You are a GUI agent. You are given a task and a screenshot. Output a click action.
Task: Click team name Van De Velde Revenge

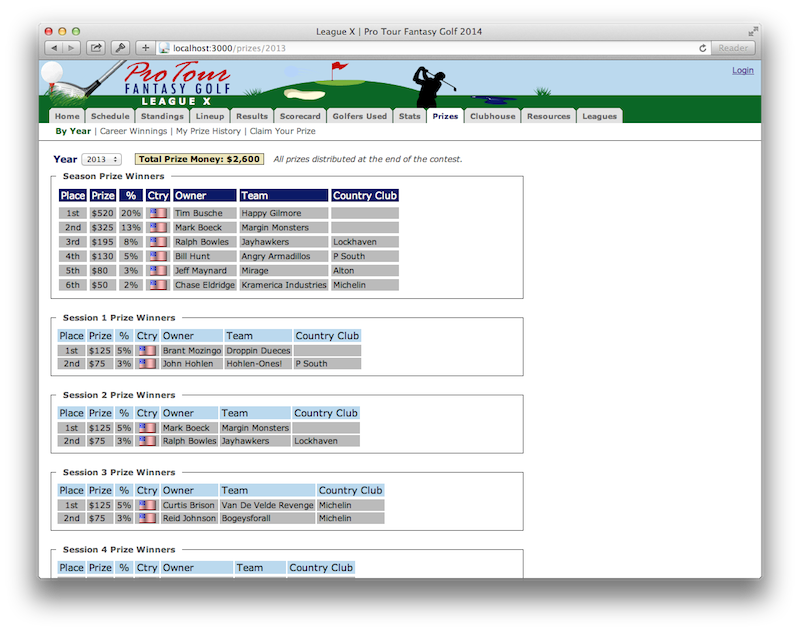point(267,505)
